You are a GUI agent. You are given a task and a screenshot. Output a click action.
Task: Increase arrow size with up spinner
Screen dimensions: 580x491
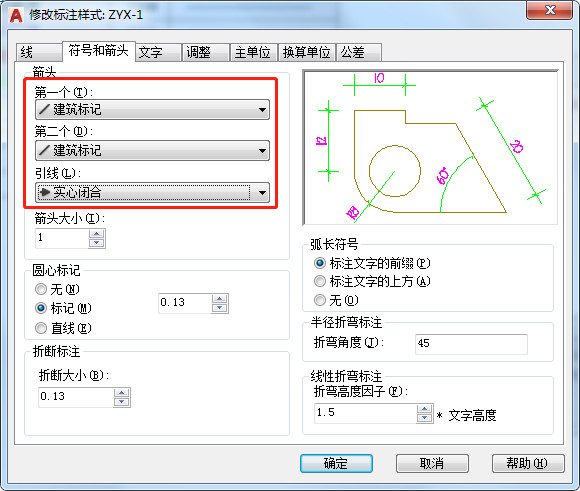pos(97,234)
